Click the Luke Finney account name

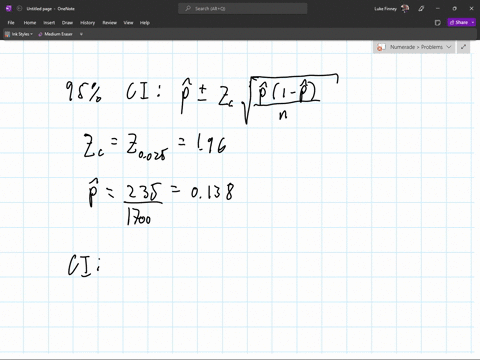coord(385,9)
